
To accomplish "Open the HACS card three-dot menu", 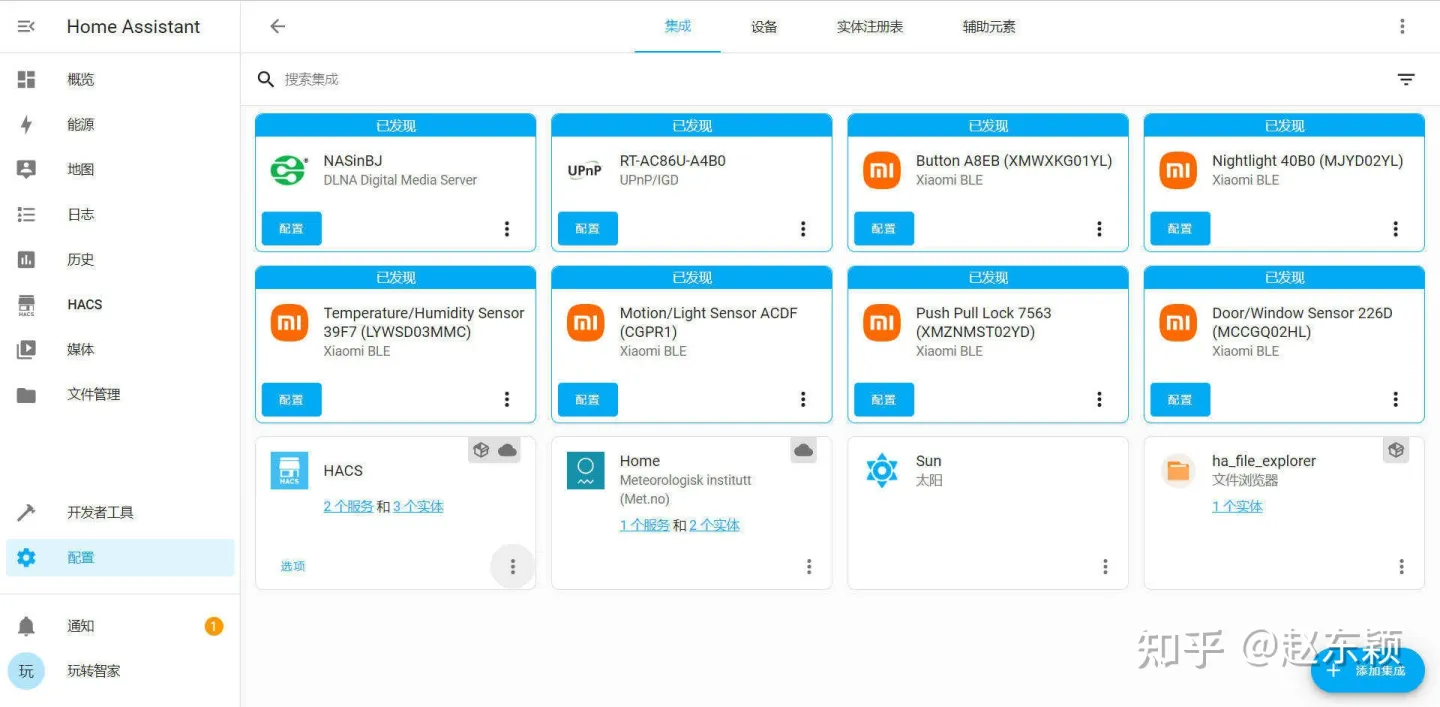I will (513, 567).
